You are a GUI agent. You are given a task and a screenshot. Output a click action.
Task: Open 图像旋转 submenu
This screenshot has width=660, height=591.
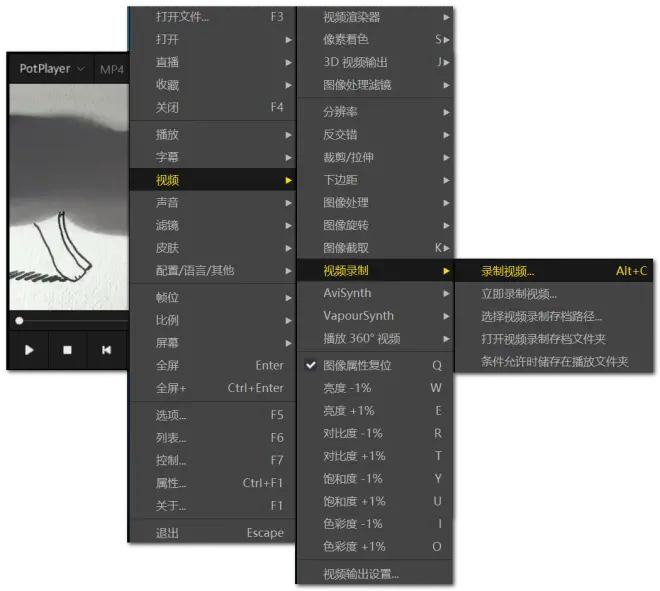[x=375, y=226]
